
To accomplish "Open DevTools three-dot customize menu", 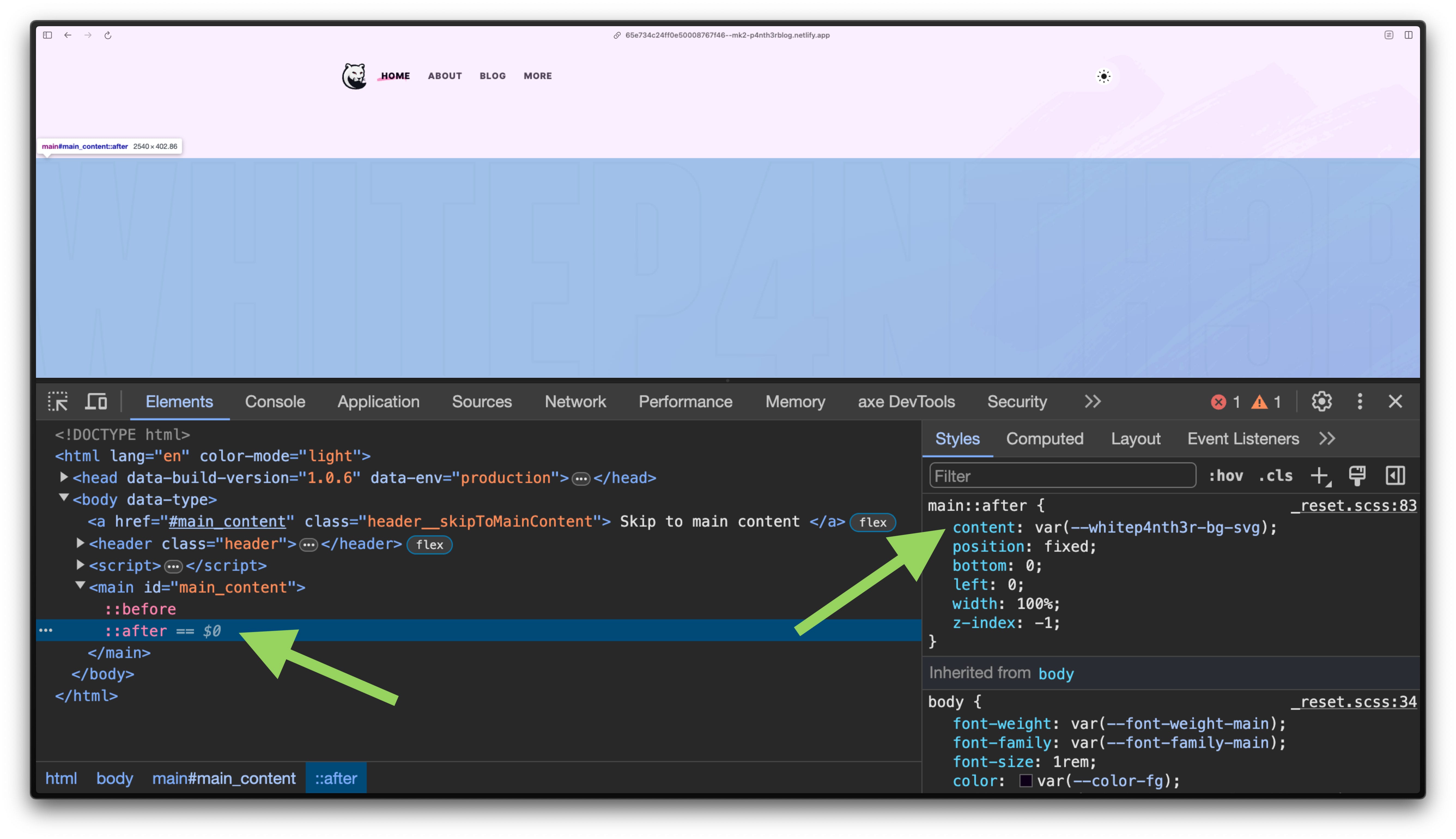I will [x=1360, y=401].
